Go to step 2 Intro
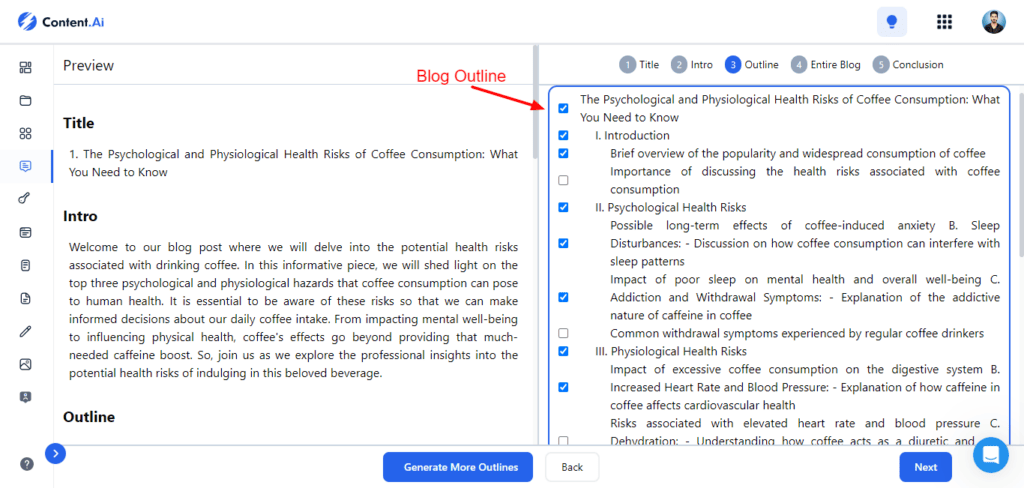 [x=692, y=65]
